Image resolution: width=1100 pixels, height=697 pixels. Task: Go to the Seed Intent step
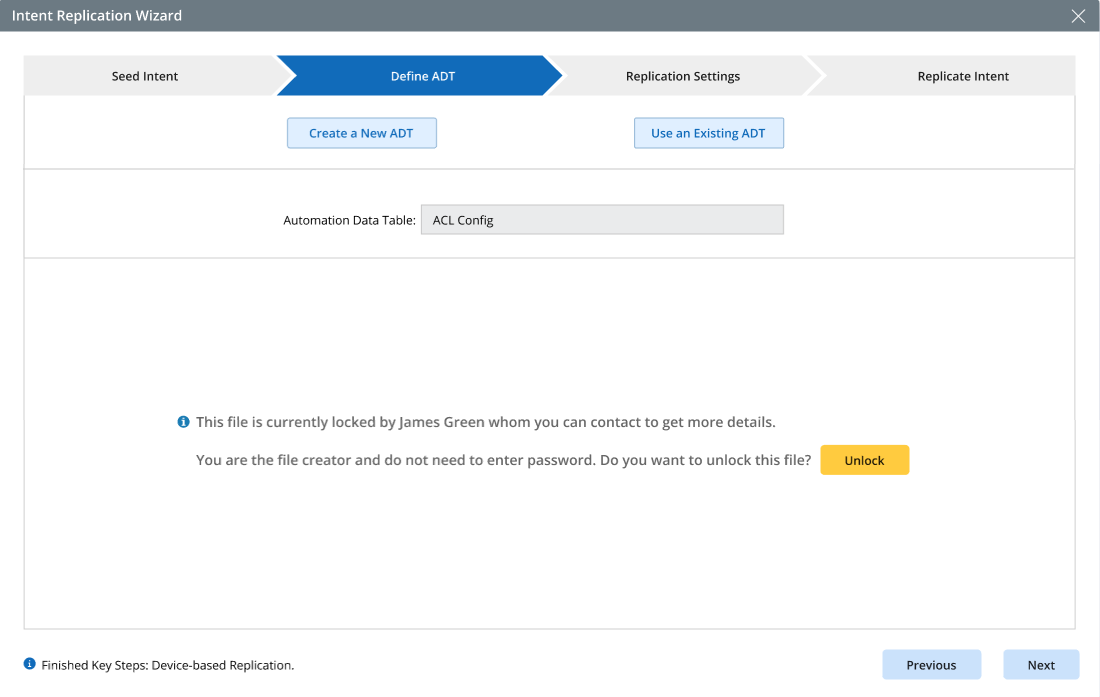coord(145,76)
